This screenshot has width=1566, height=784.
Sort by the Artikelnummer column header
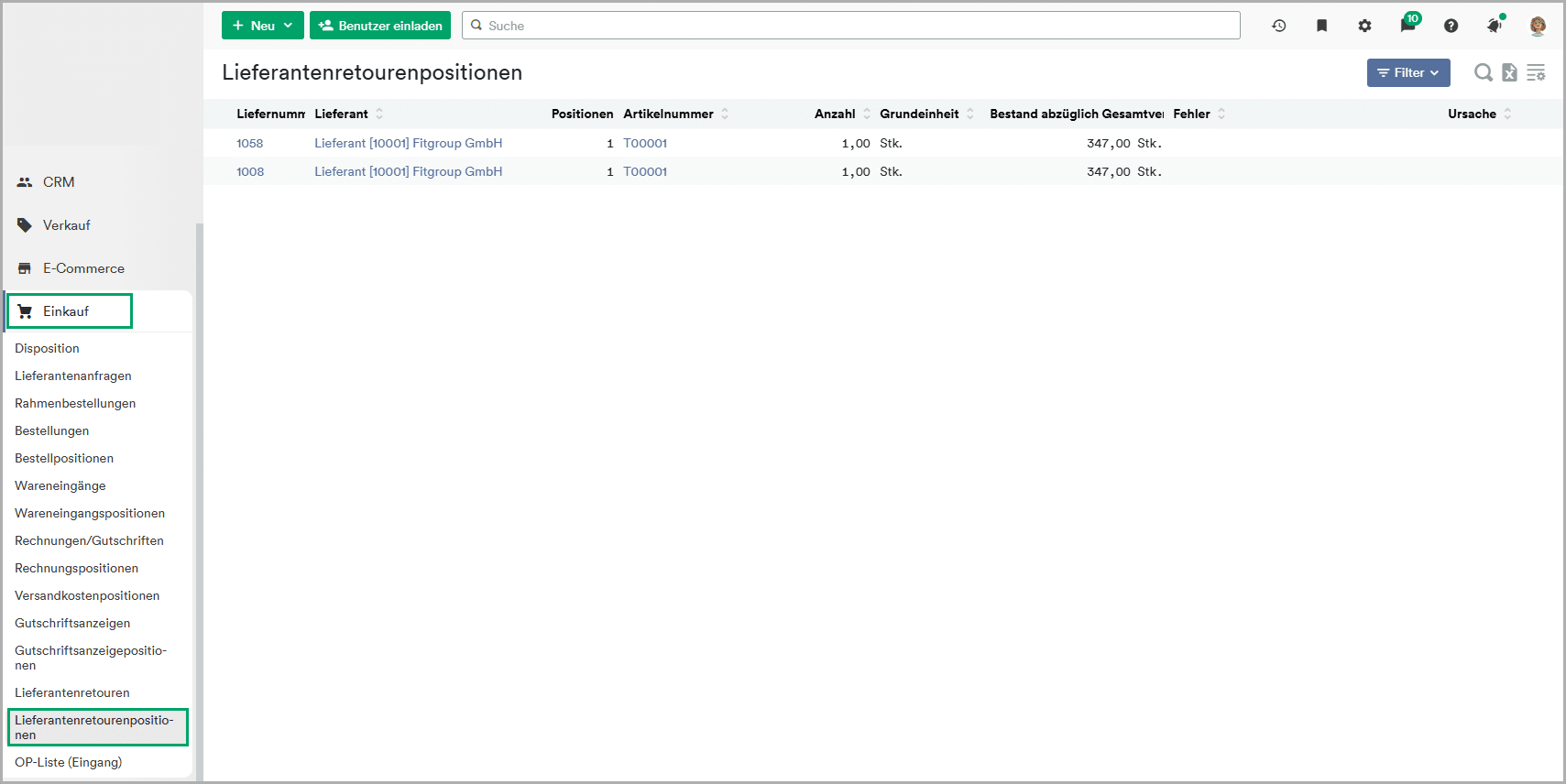pos(668,114)
